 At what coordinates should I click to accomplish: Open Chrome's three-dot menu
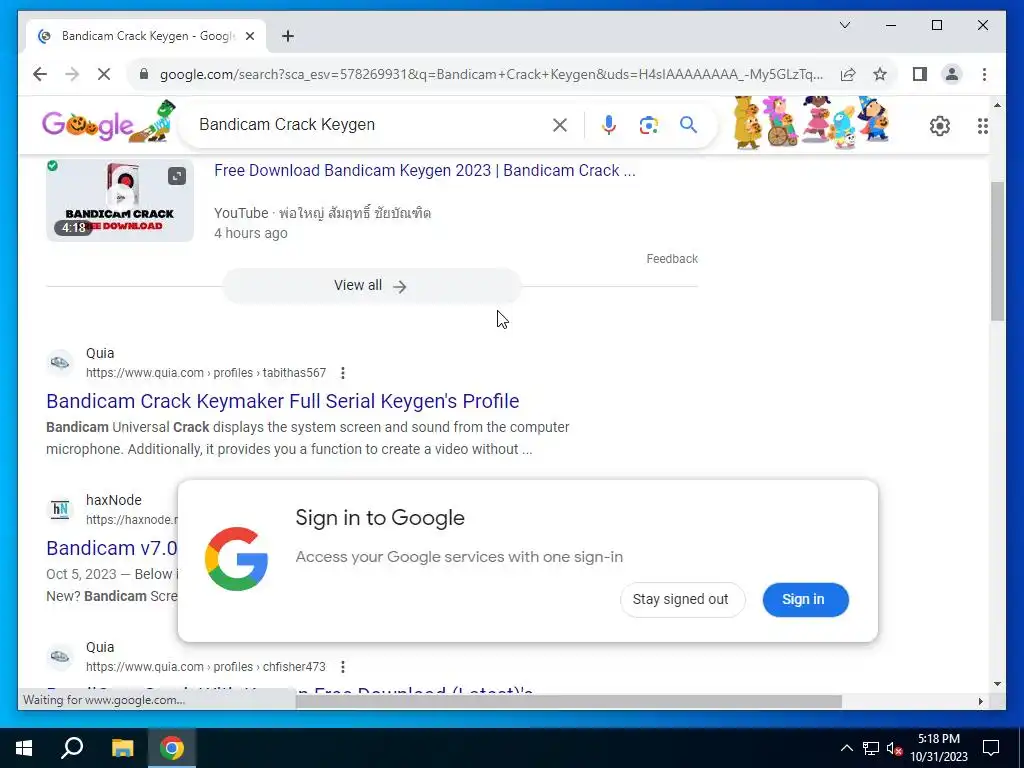coord(984,74)
